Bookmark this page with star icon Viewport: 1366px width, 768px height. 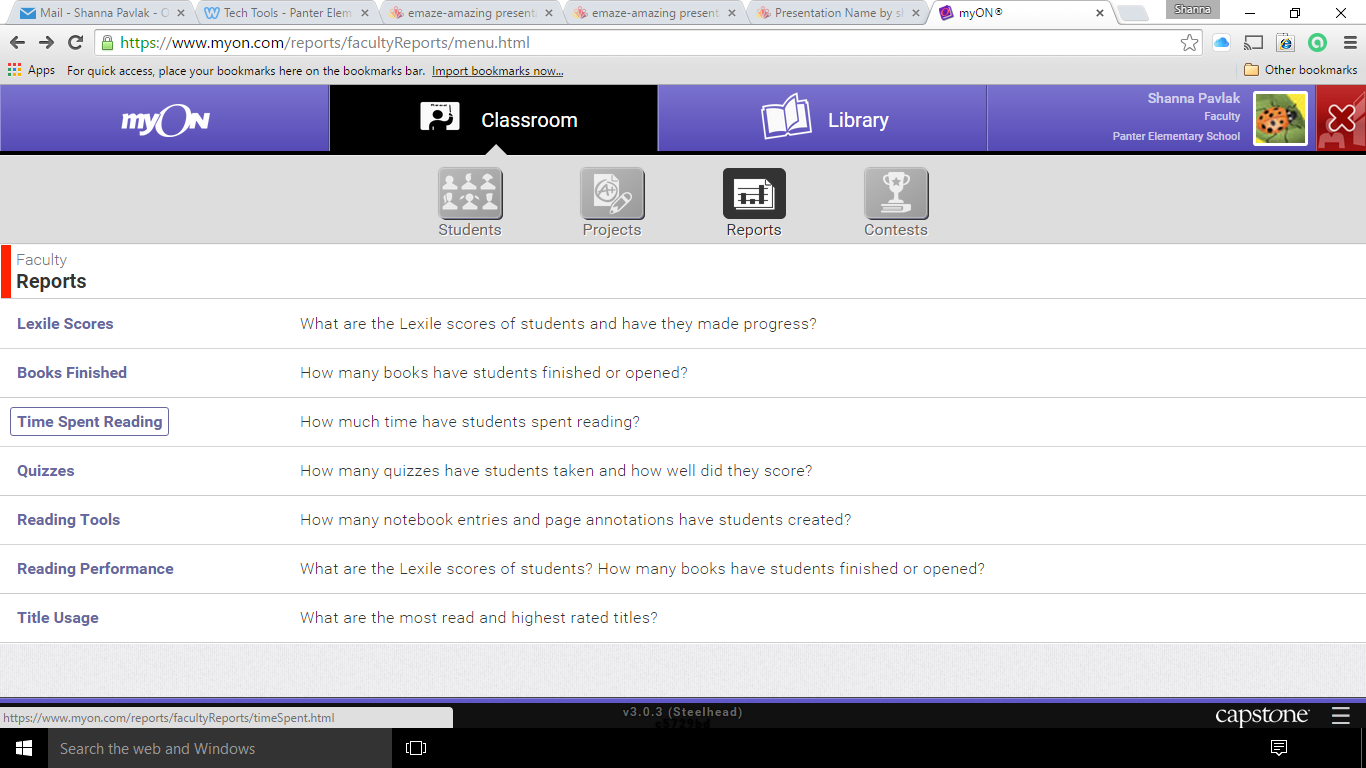pyautogui.click(x=1189, y=43)
